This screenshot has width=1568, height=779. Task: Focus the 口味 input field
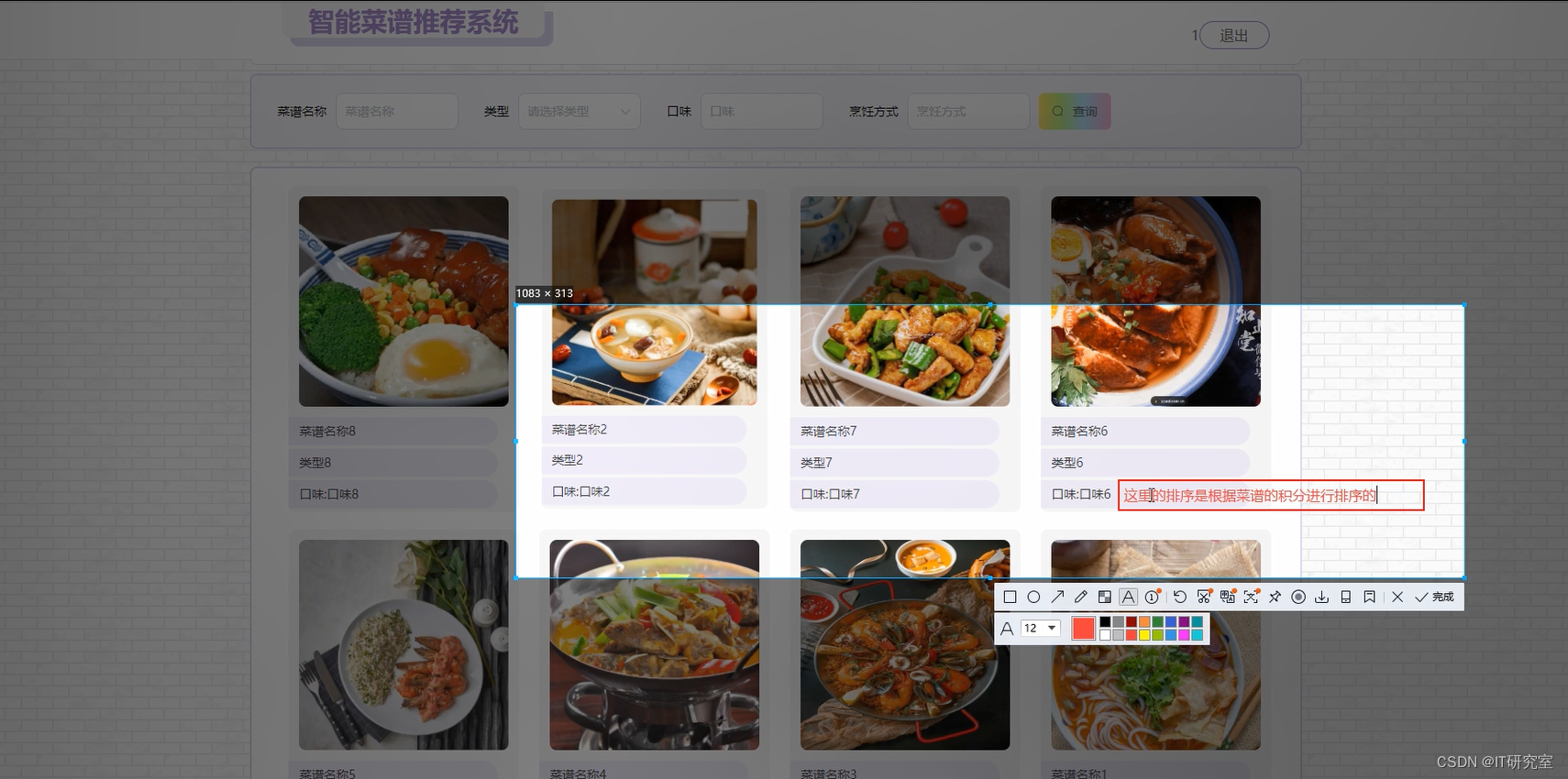(x=762, y=111)
